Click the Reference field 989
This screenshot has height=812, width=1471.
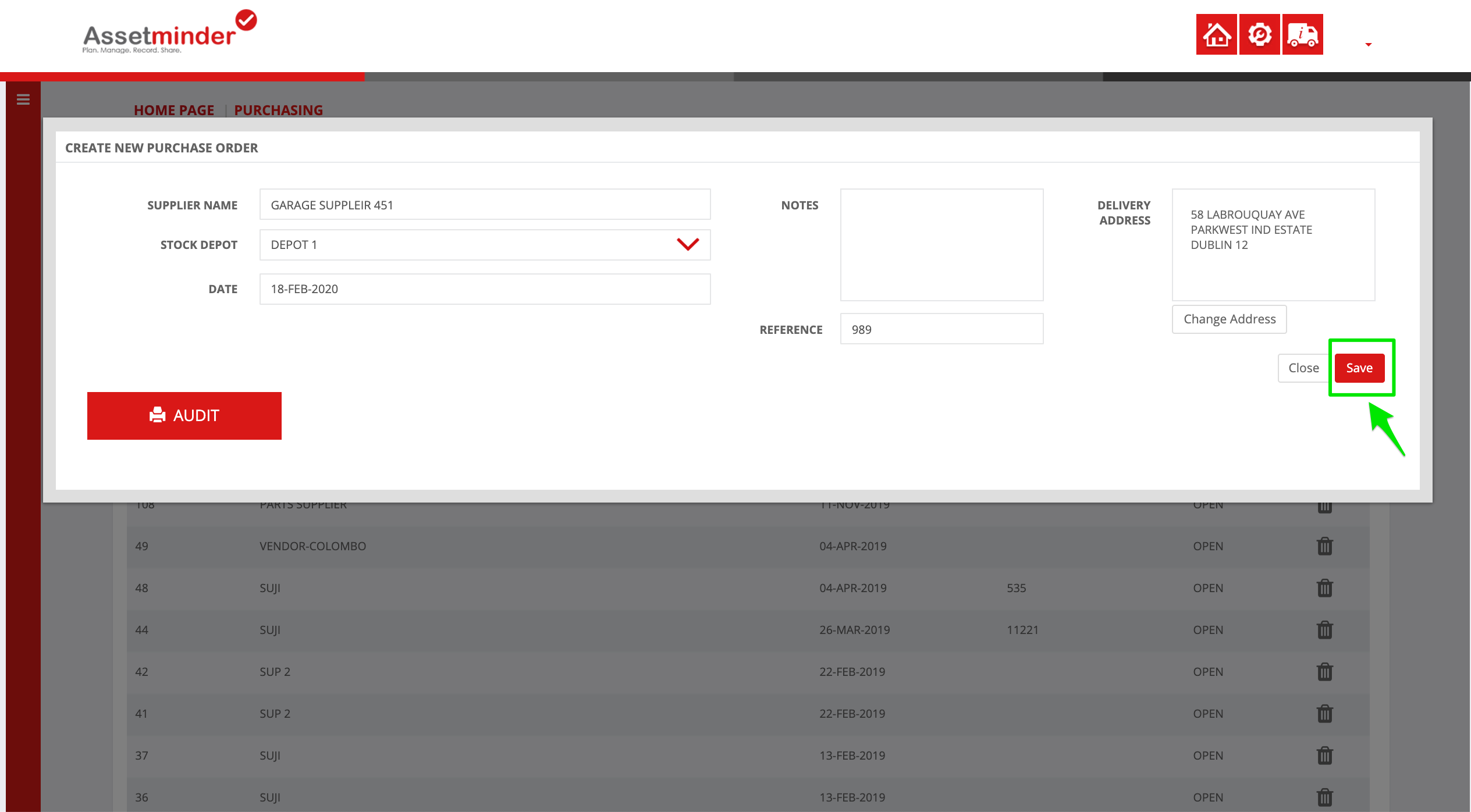click(x=941, y=329)
